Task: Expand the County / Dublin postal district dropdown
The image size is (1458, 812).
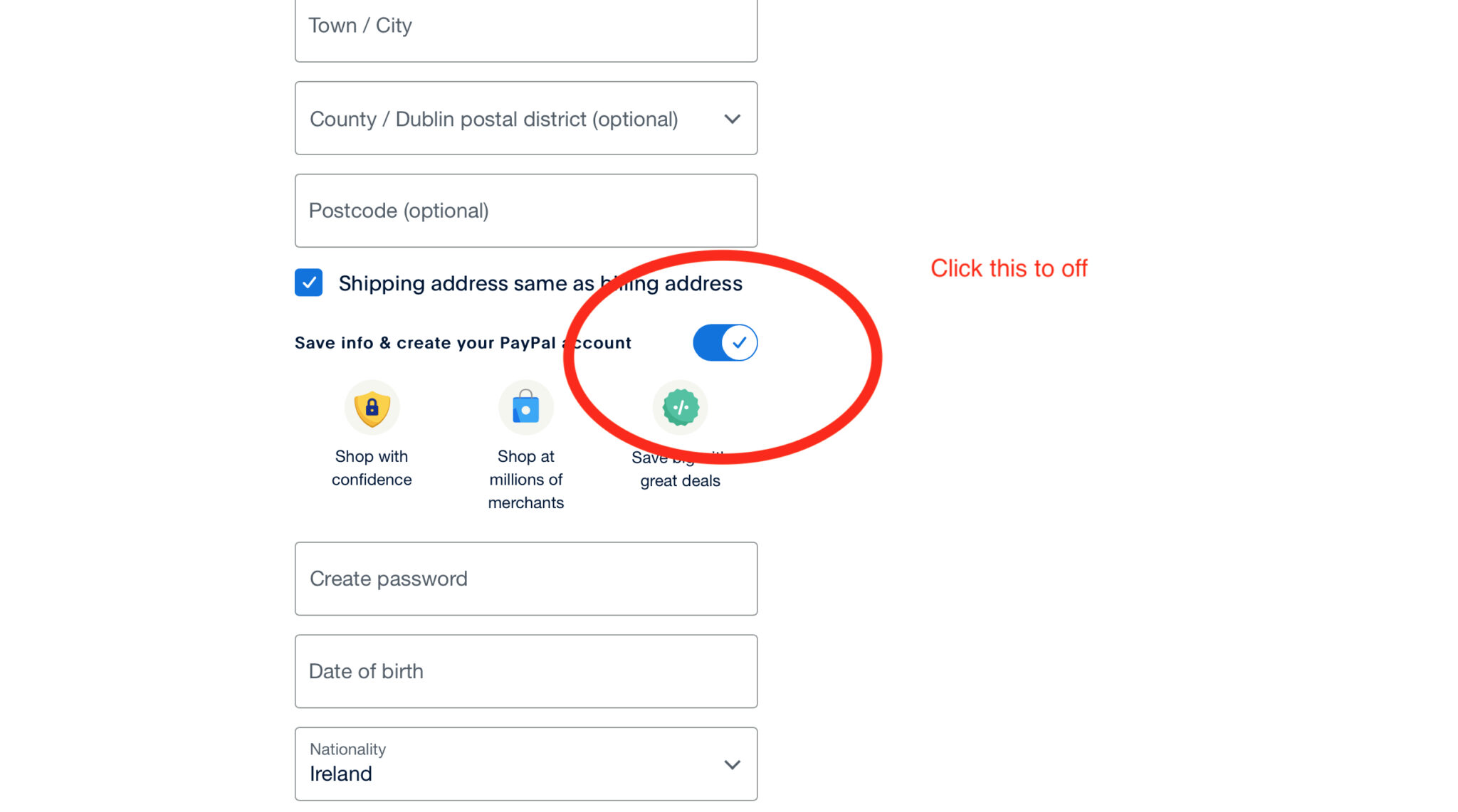Action: [525, 118]
